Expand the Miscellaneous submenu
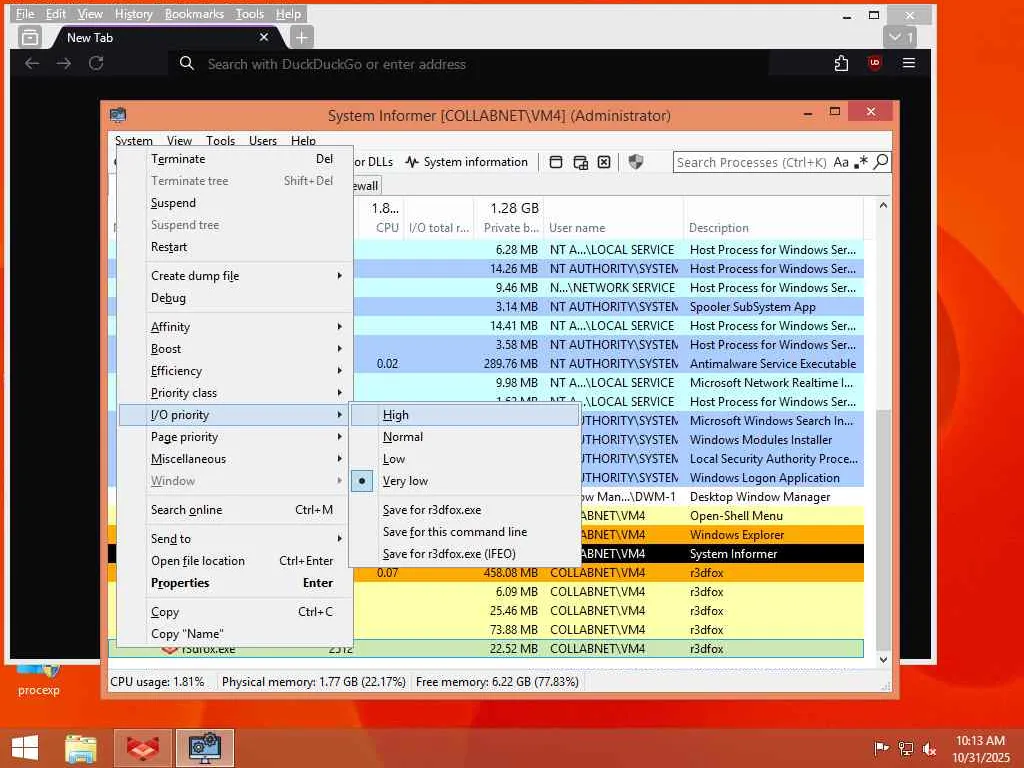Image resolution: width=1024 pixels, height=768 pixels. pos(235,459)
